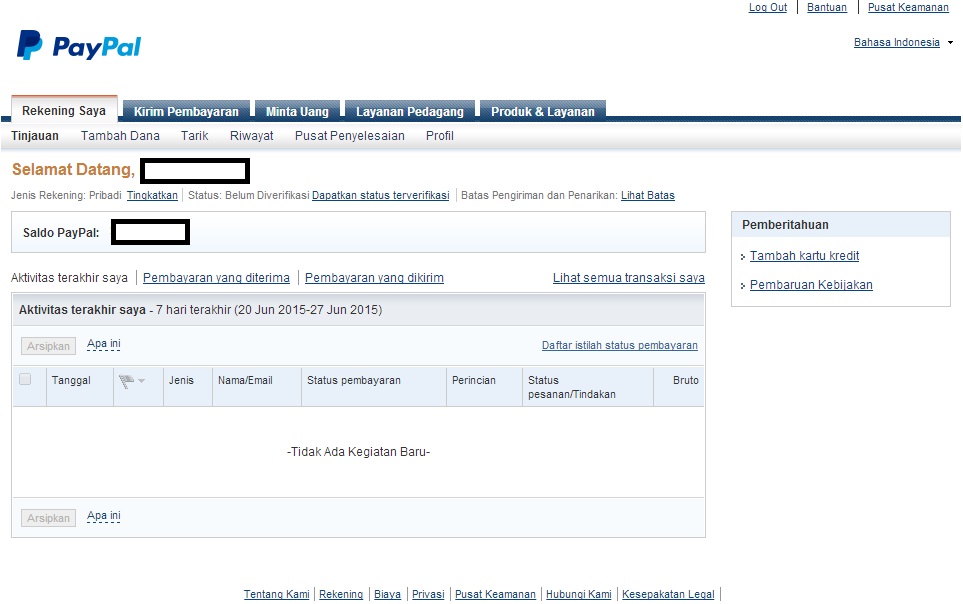963x604 pixels.
Task: Open Biaya footer link
Action: click(x=387, y=594)
